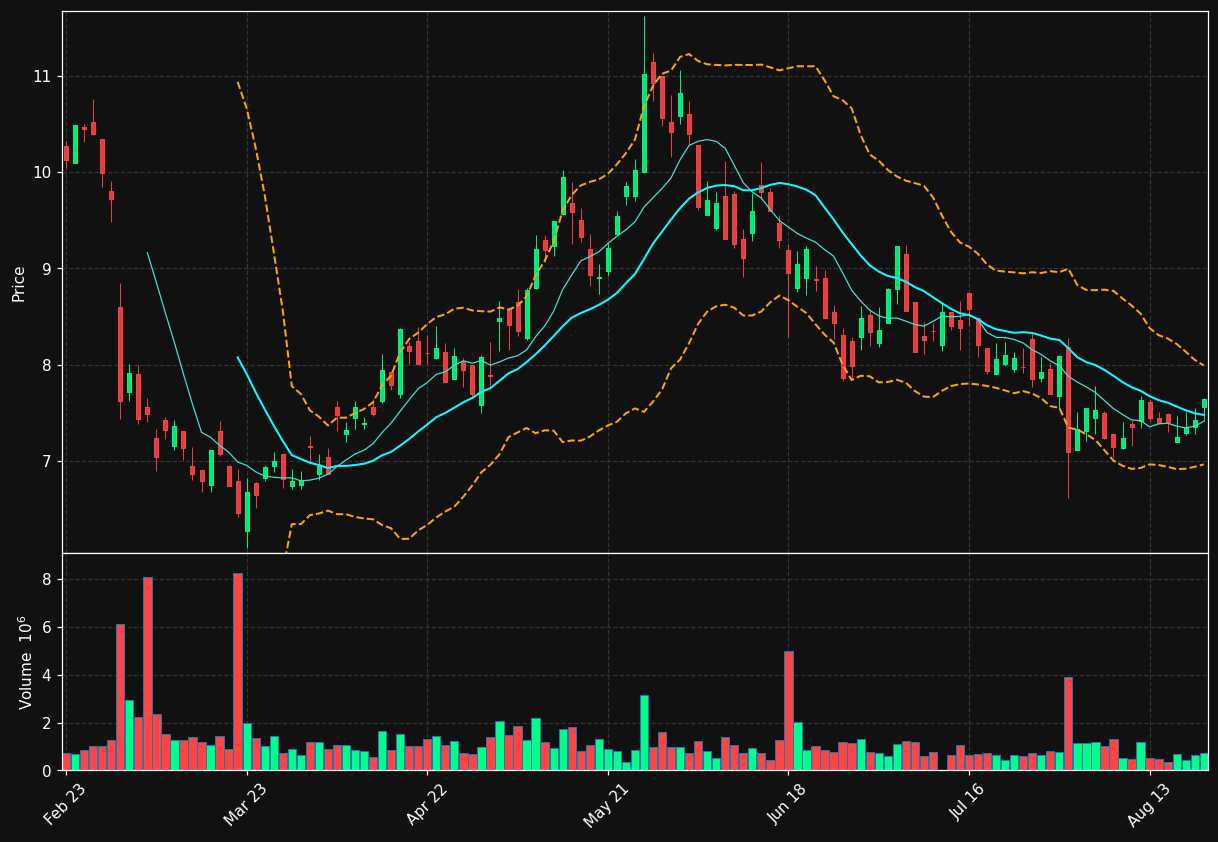The height and width of the screenshot is (842, 1218).
Task: Click the tallest green candlestick at the late-May peak
Action: coord(644,123)
